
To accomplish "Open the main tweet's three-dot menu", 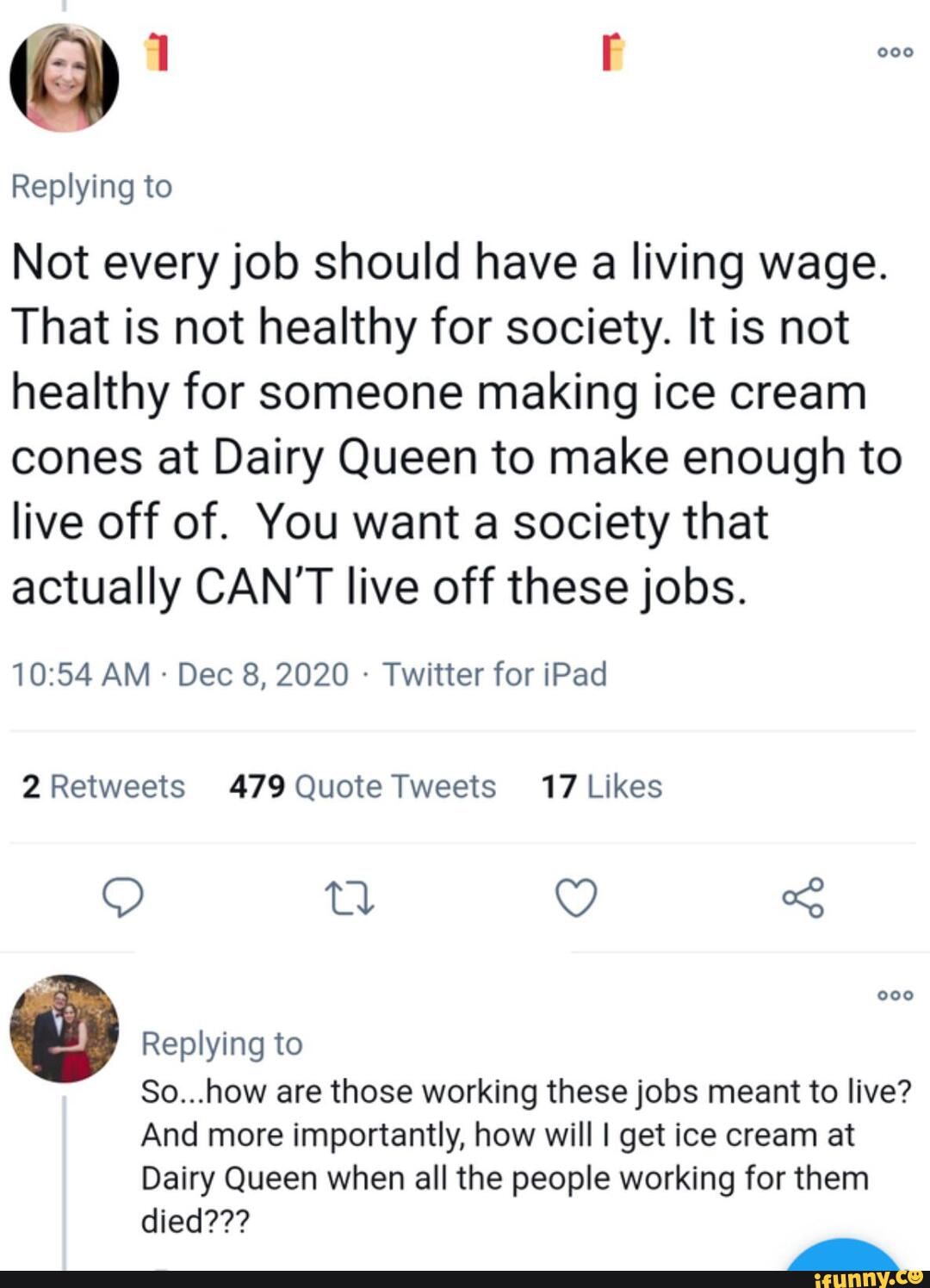I will 895,52.
